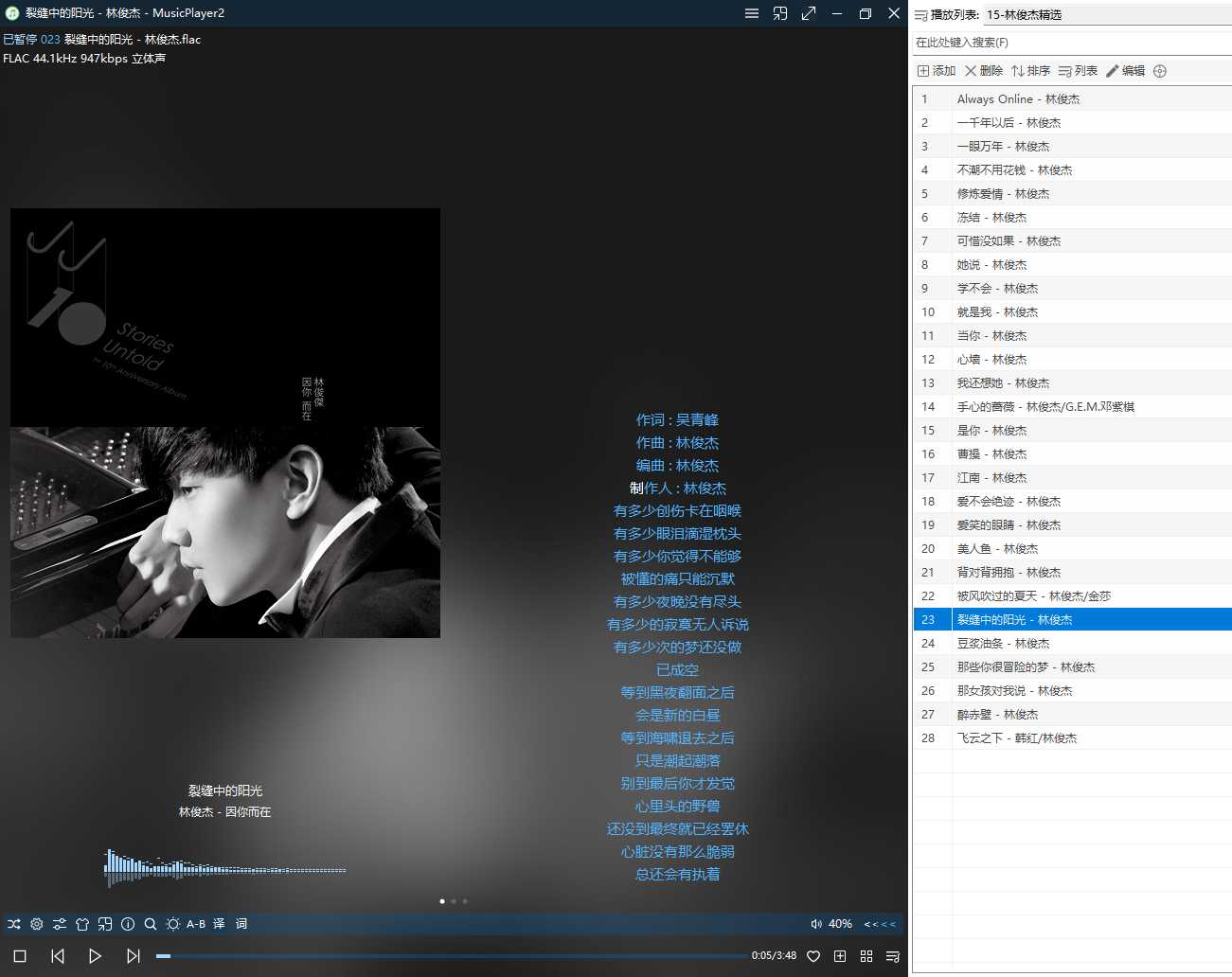Toggle A-B repeat mode

click(x=195, y=924)
